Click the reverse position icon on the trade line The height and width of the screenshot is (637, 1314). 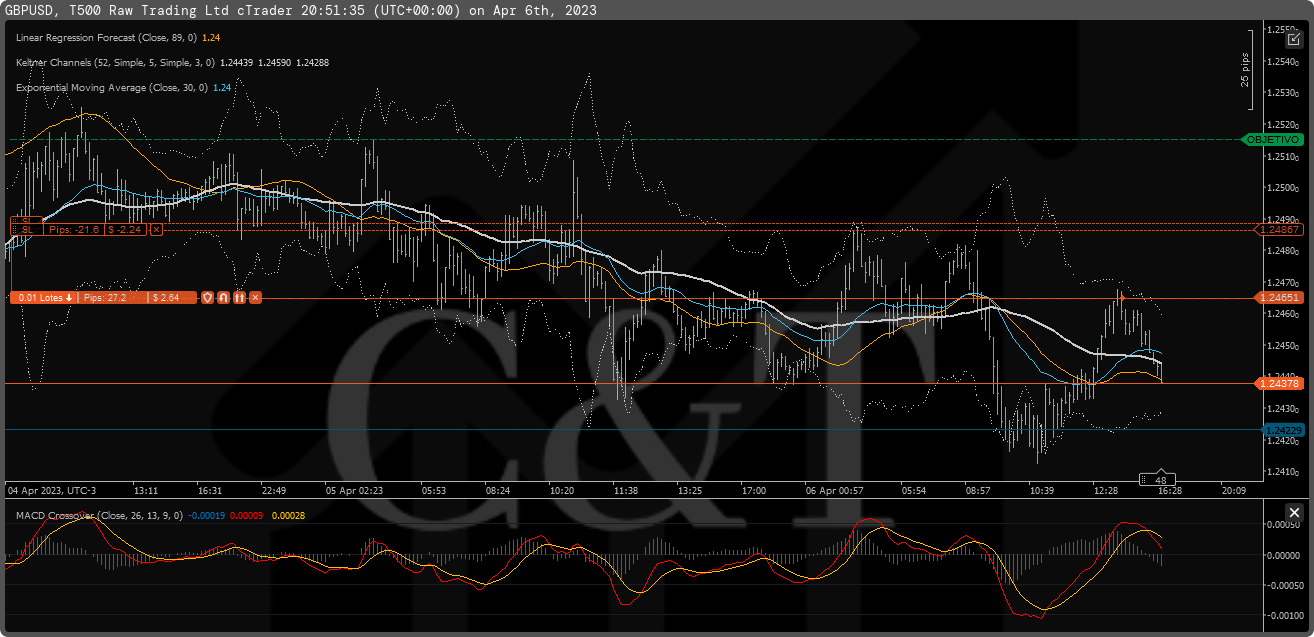point(223,297)
